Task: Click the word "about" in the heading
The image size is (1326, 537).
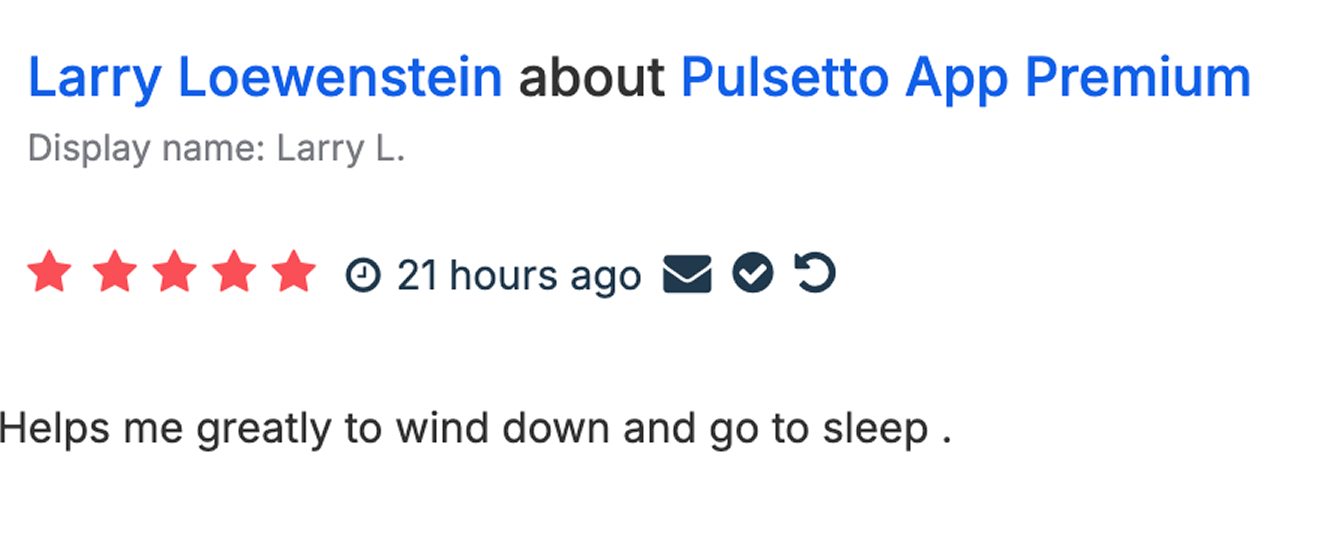Action: click(x=591, y=79)
